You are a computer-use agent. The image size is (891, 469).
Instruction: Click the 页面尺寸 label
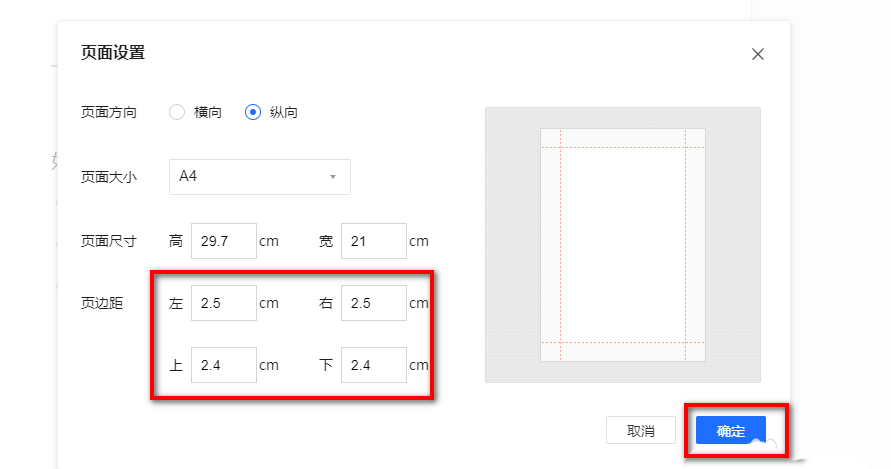click(109, 241)
